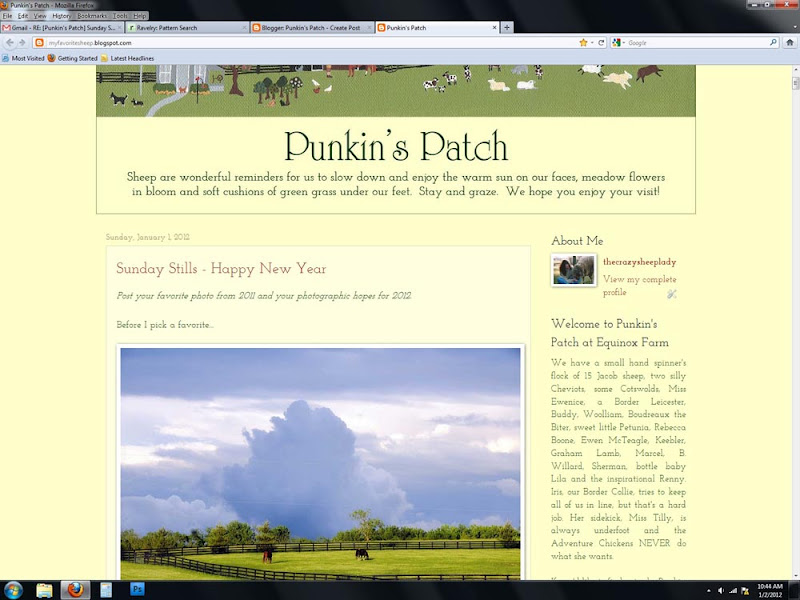The width and height of the screenshot is (800, 600).
Task: Open the bookmark star dropdown arrow
Action: 592,43
